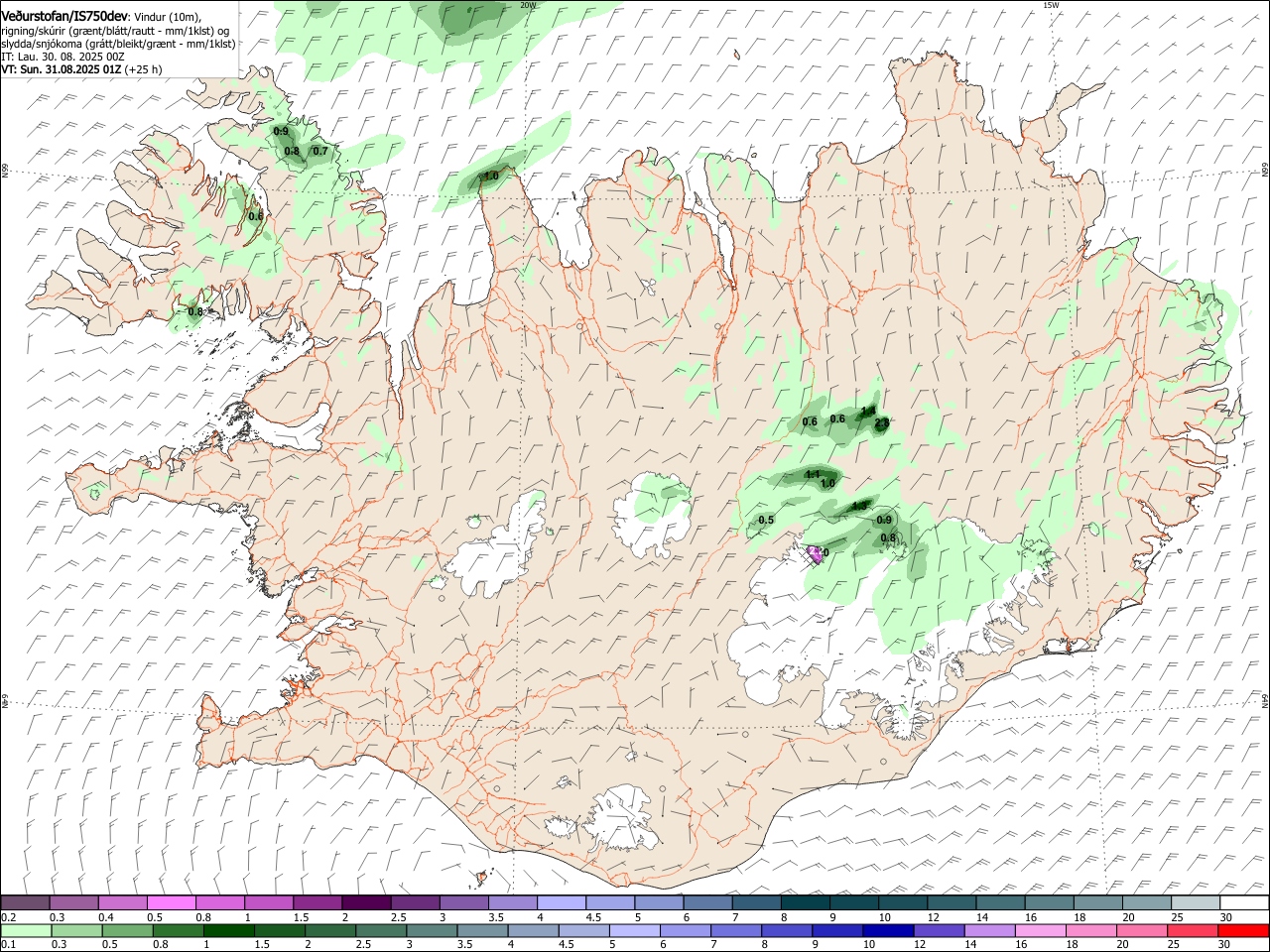Select dark teal top-row swatch starting at 8
This screenshot has width=1270, height=952.
[x=806, y=903]
